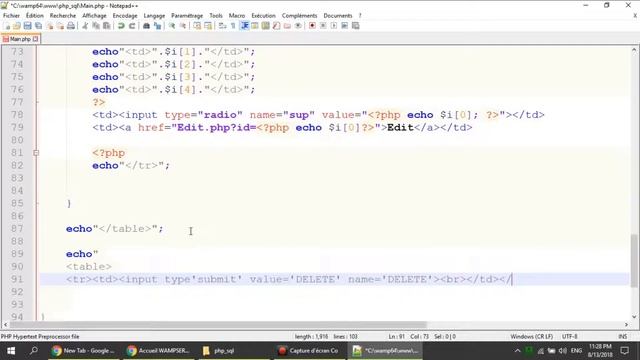Open the Folder as Workspace icon
The image size is (640, 360).
coord(287,26)
